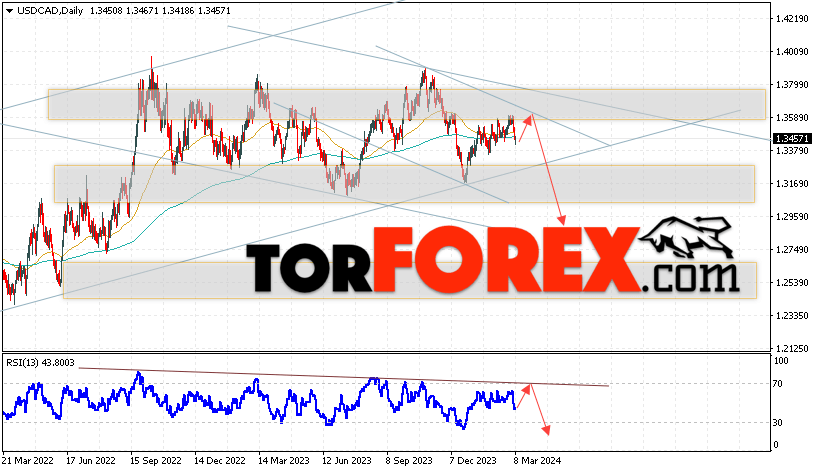
Task: Click the 1.21250 price axis value
Action: point(792,348)
